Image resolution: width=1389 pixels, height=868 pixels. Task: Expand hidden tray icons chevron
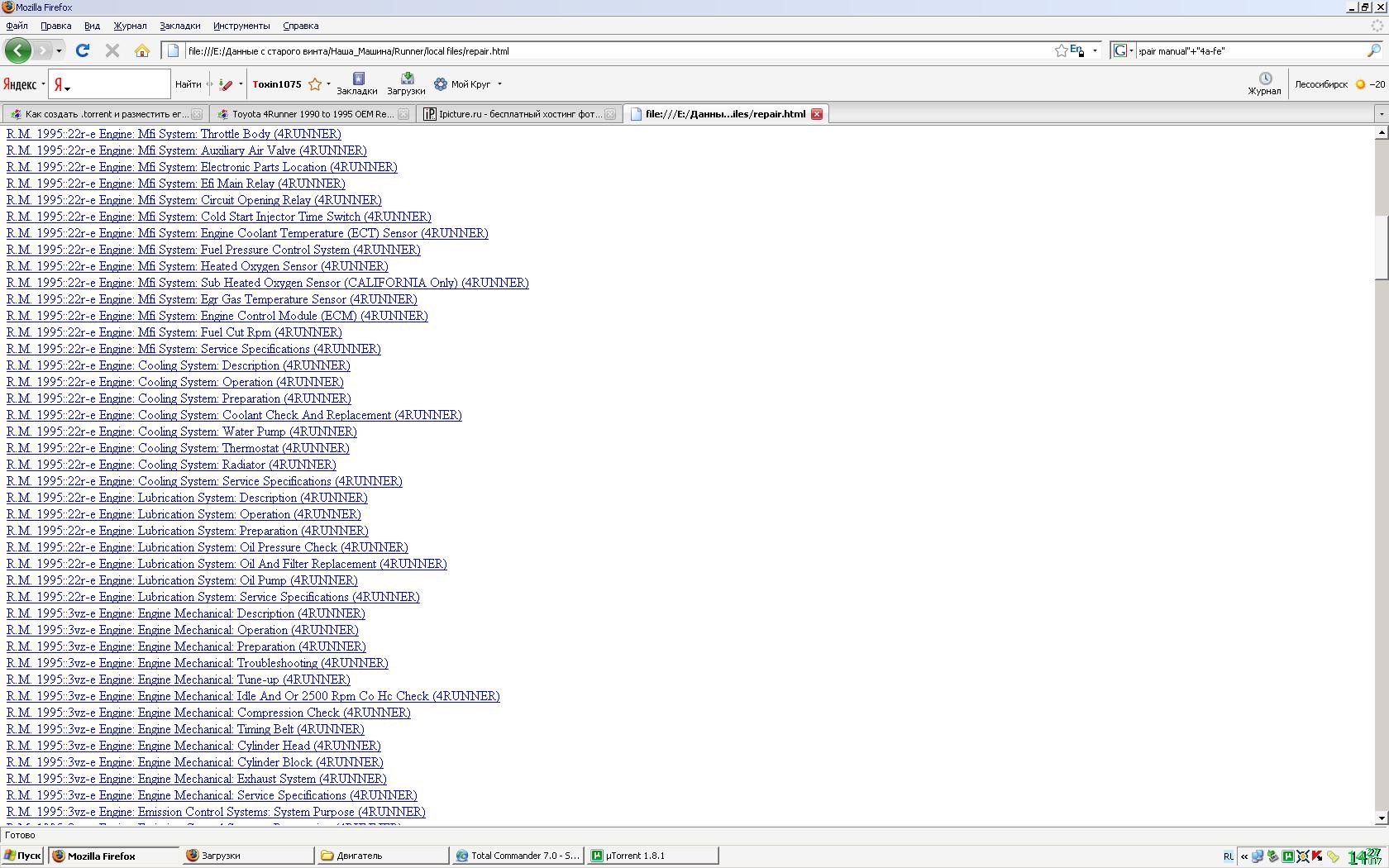pyautogui.click(x=1243, y=856)
